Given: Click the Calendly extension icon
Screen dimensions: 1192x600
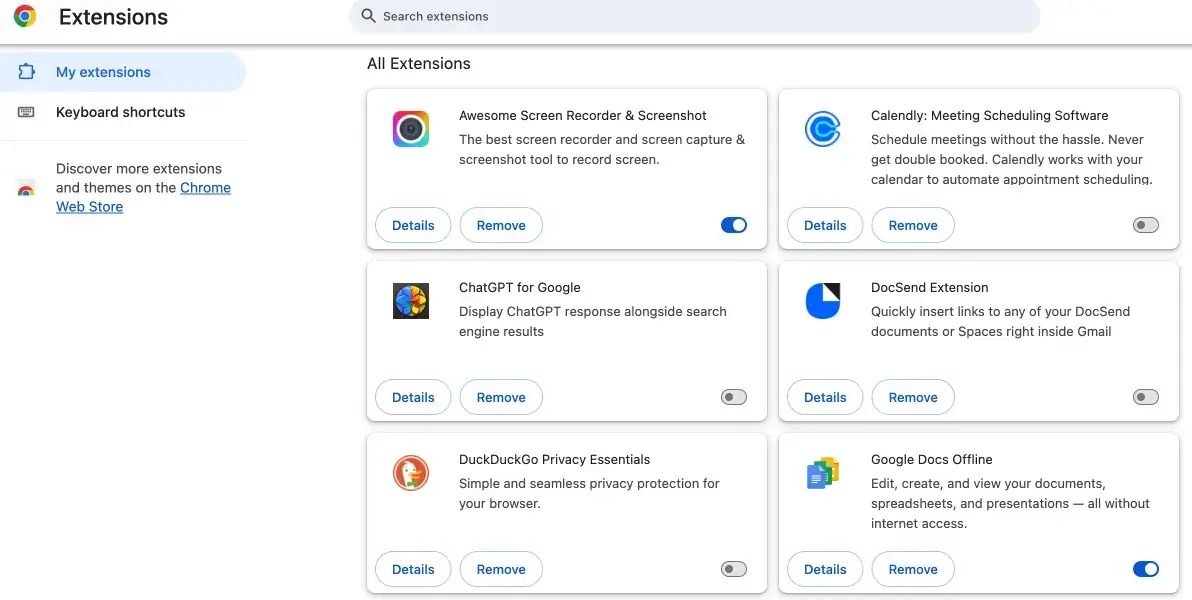Looking at the screenshot, I should click(823, 129).
